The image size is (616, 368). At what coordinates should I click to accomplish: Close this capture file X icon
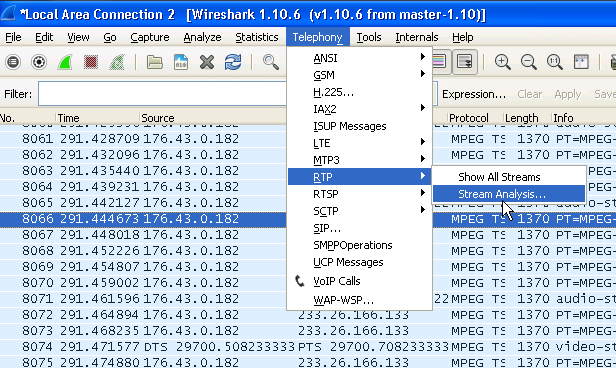pyautogui.click(x=207, y=62)
